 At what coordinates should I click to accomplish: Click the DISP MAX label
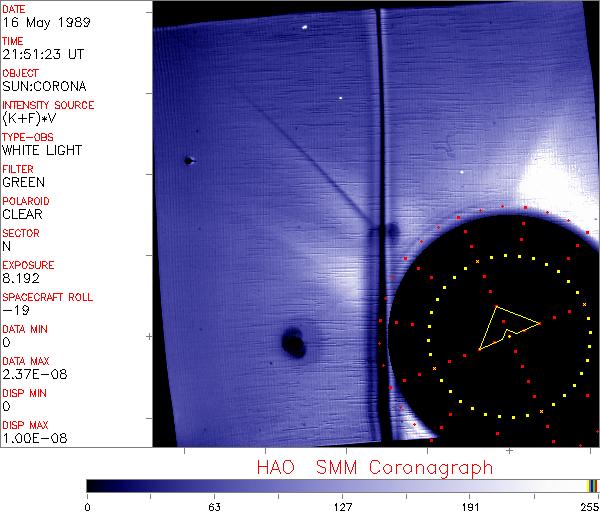click(25, 425)
